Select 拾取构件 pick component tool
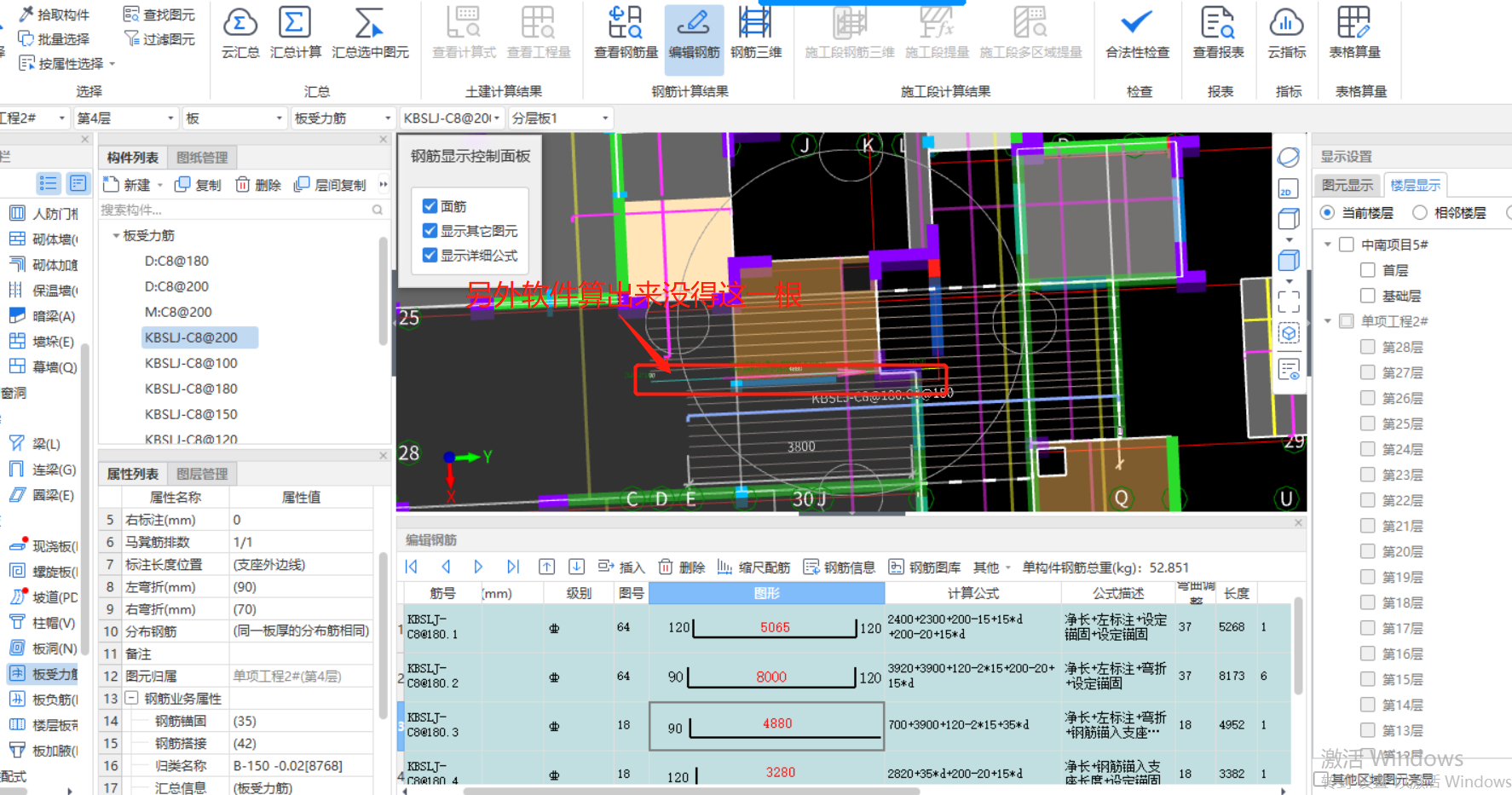The image size is (1512, 795). coord(55,14)
